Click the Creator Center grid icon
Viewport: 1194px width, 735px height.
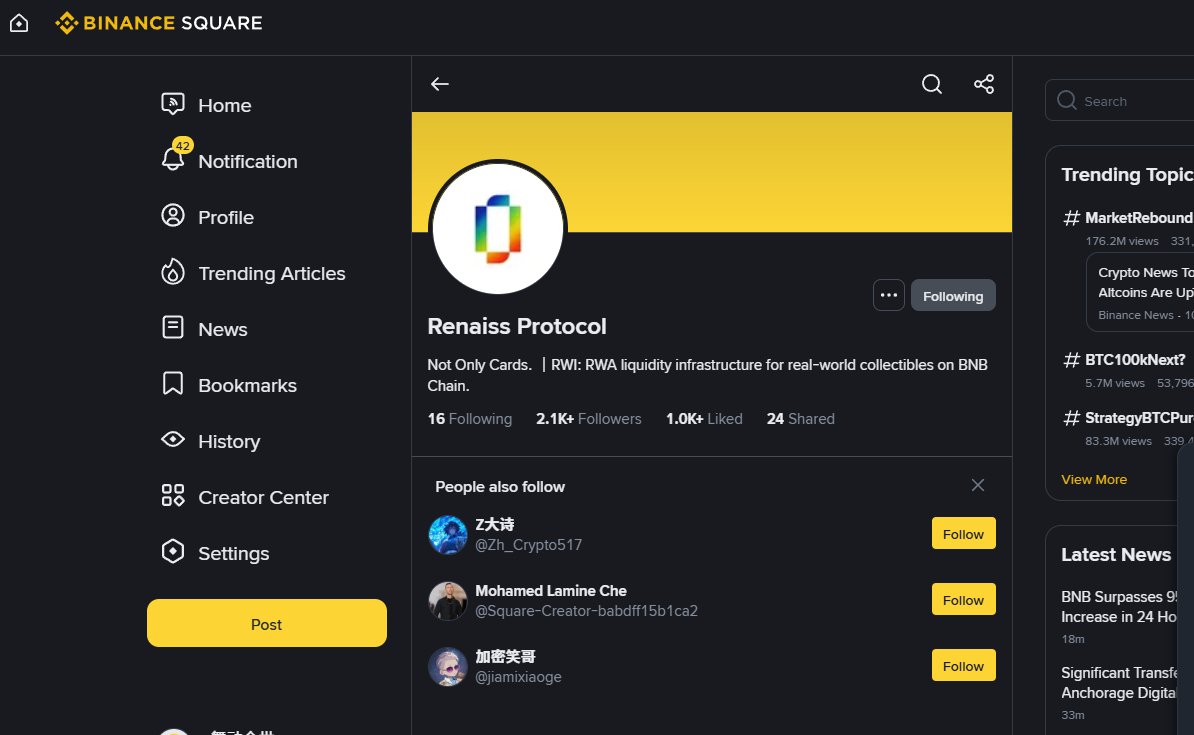pos(173,495)
